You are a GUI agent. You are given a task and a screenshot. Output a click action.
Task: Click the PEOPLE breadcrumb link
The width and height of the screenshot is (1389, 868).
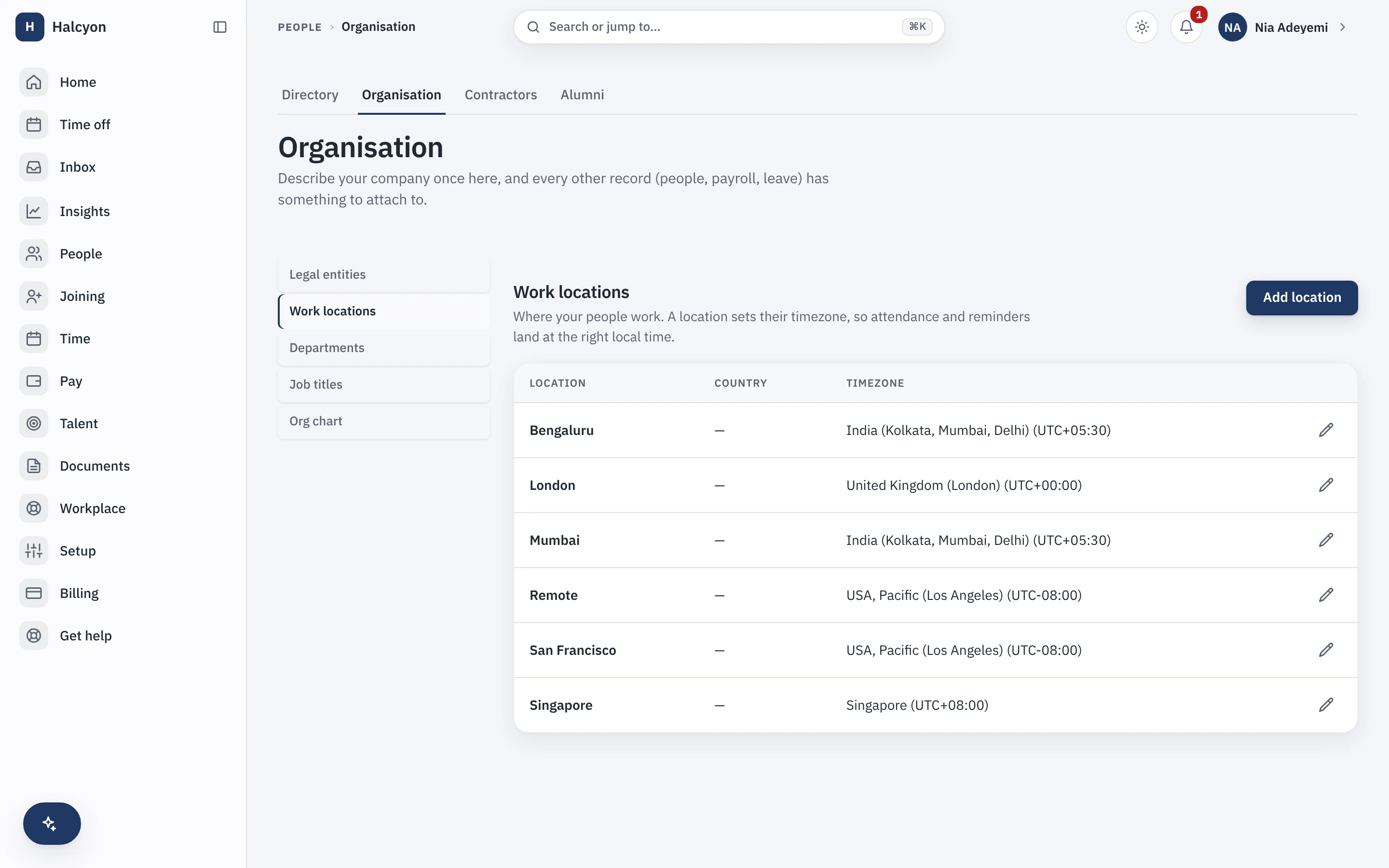[x=300, y=27]
